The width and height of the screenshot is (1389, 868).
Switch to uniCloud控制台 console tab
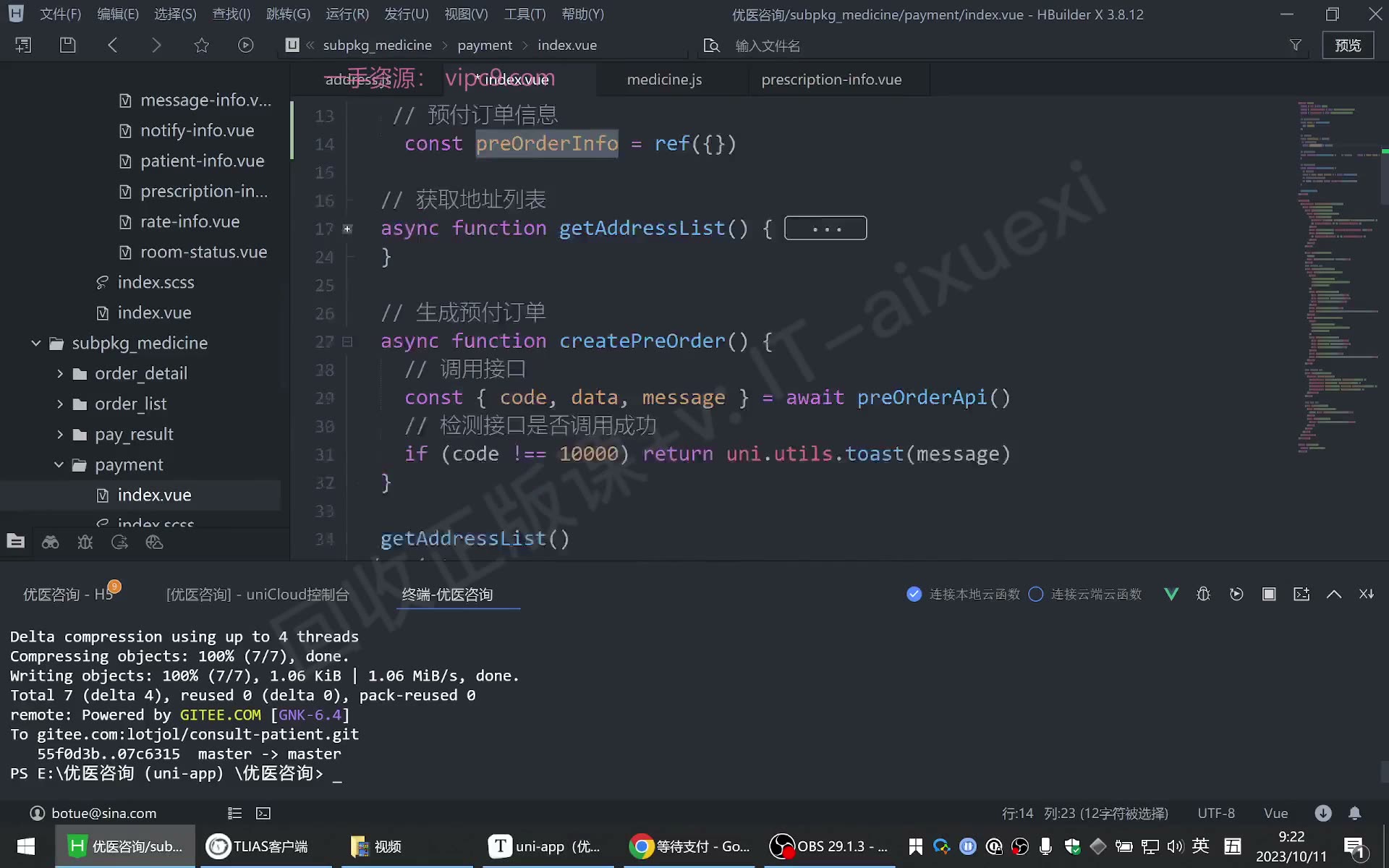258,594
